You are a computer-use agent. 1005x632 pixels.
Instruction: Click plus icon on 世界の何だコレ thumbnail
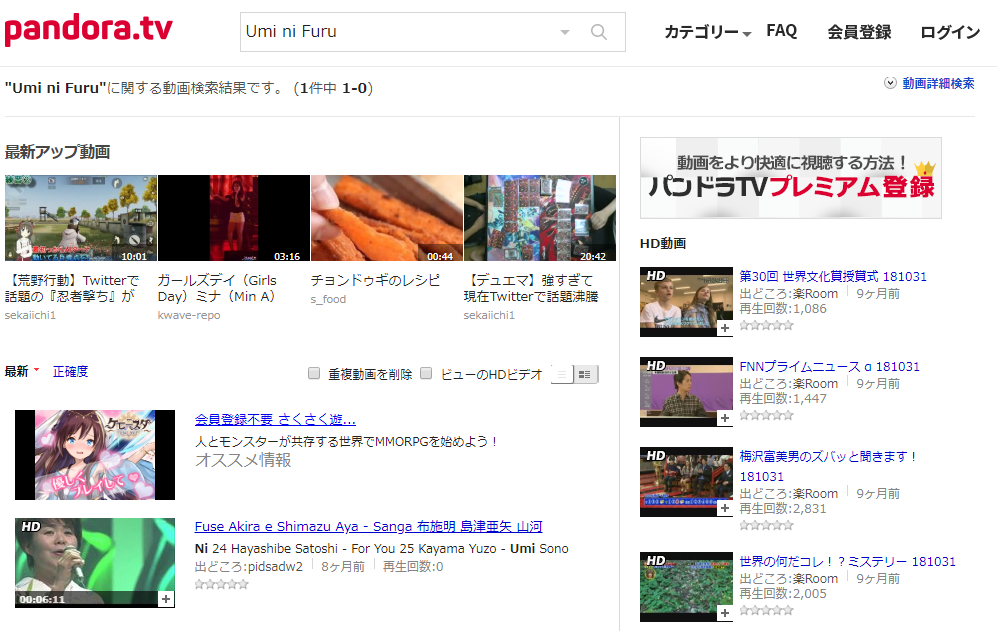point(724,613)
